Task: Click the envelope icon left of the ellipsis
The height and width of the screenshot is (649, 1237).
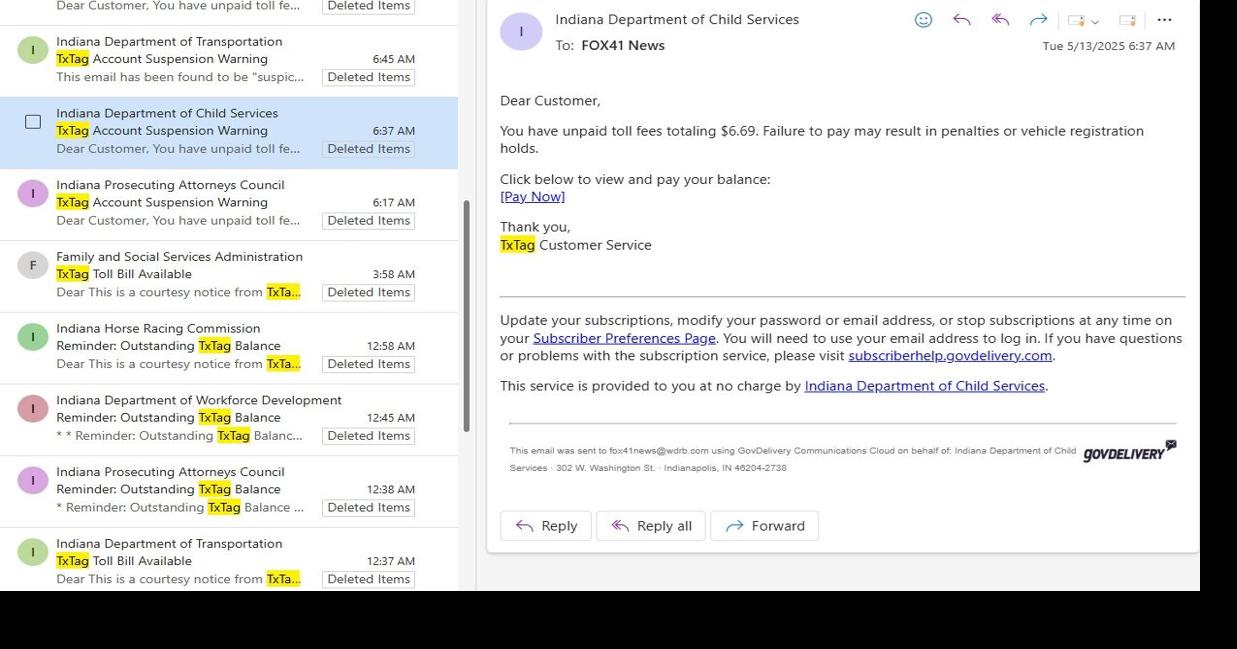Action: click(x=1127, y=20)
